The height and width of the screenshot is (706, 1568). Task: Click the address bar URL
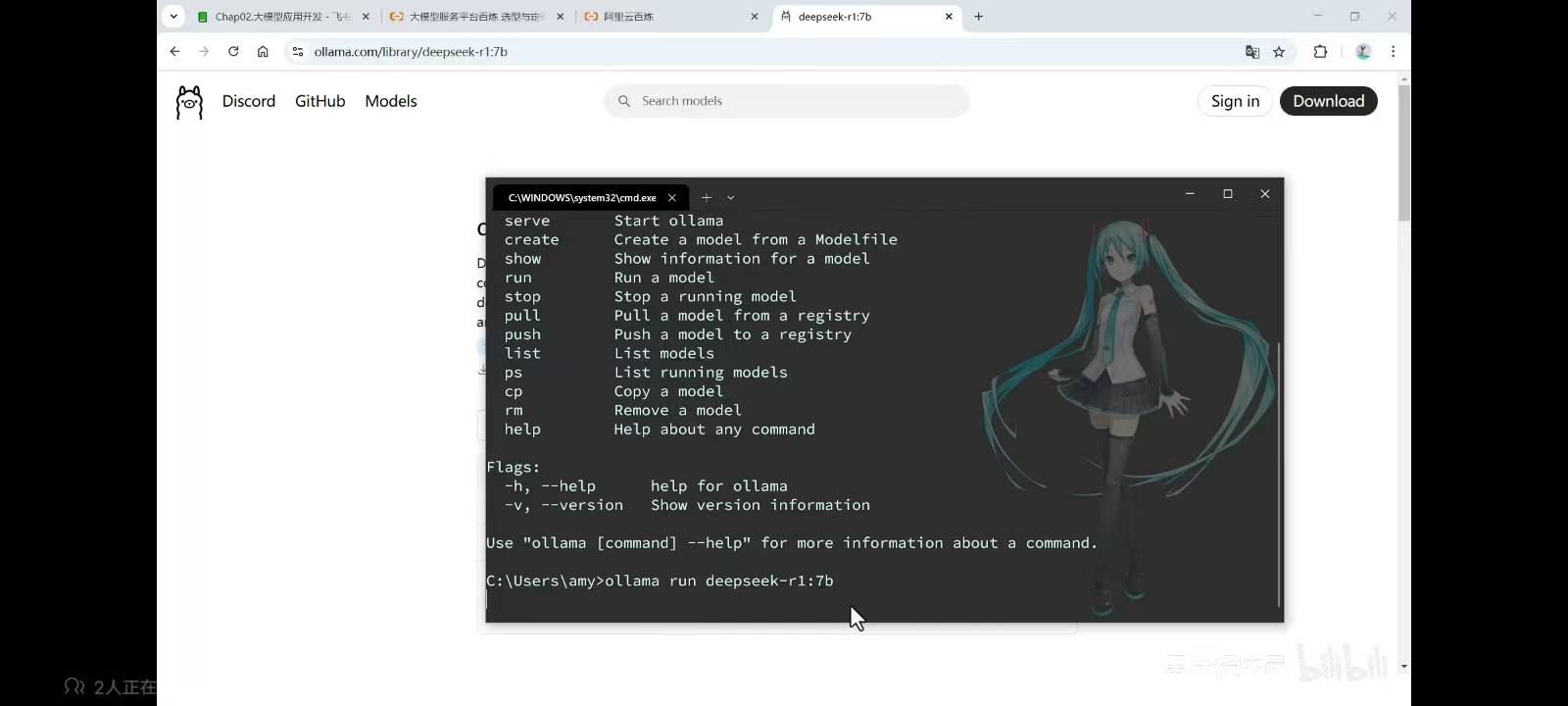[x=411, y=52]
